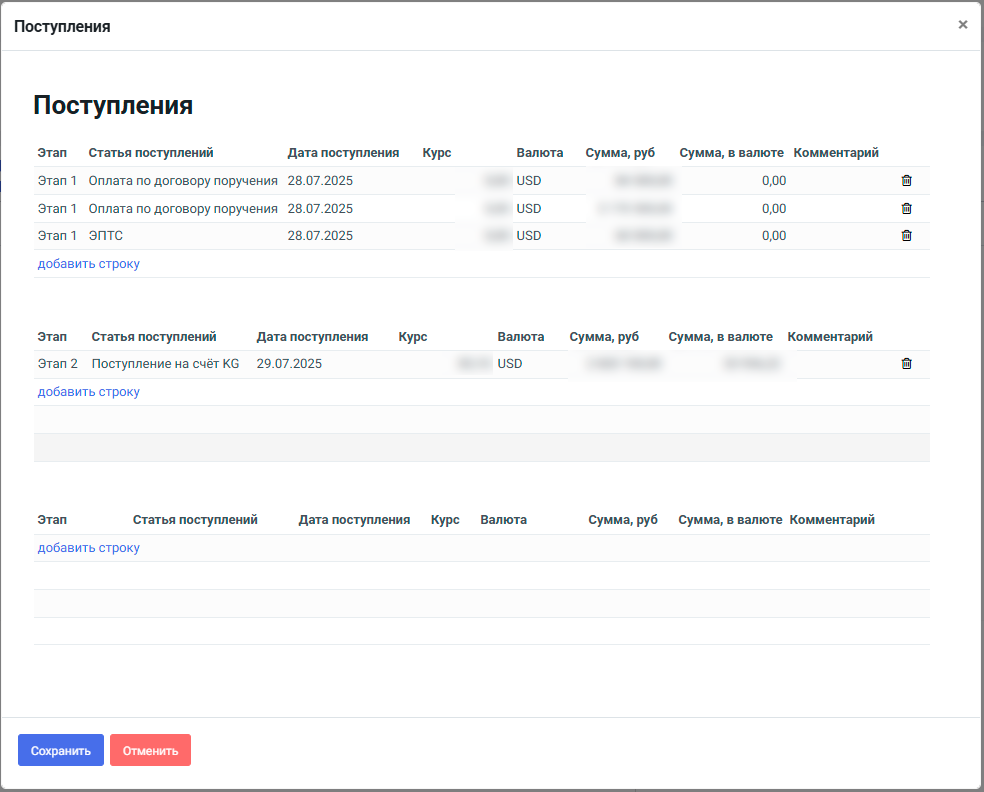The height and width of the screenshot is (792, 984).
Task: Open USD currency in the Этап 2 row
Action: (510, 364)
